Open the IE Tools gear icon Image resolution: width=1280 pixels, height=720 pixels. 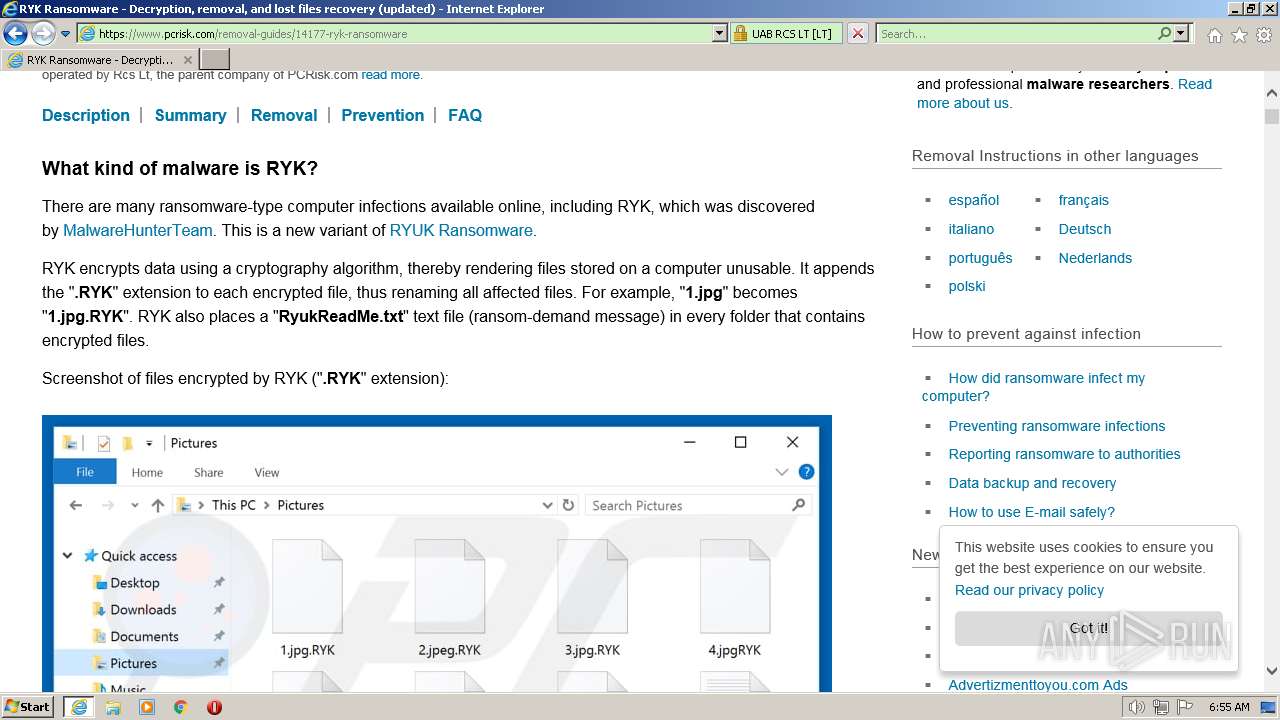coord(1264,34)
